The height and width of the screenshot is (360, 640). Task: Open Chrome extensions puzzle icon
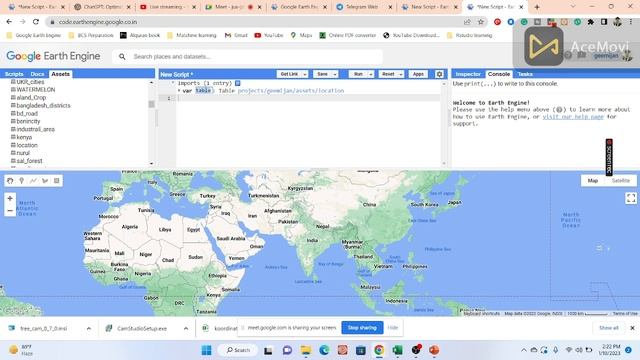coord(591,22)
